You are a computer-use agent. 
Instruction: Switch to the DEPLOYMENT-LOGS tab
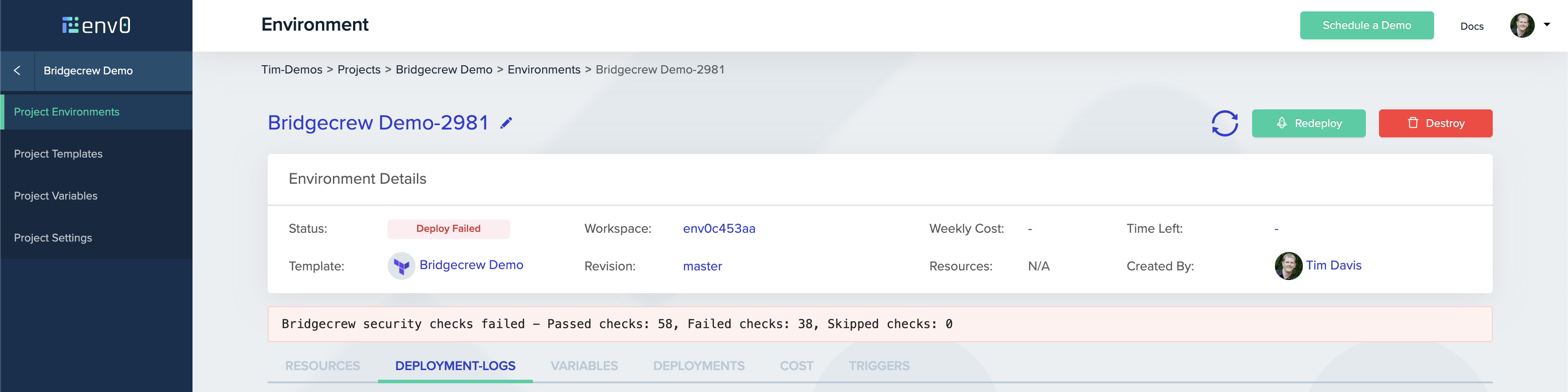[455, 366]
